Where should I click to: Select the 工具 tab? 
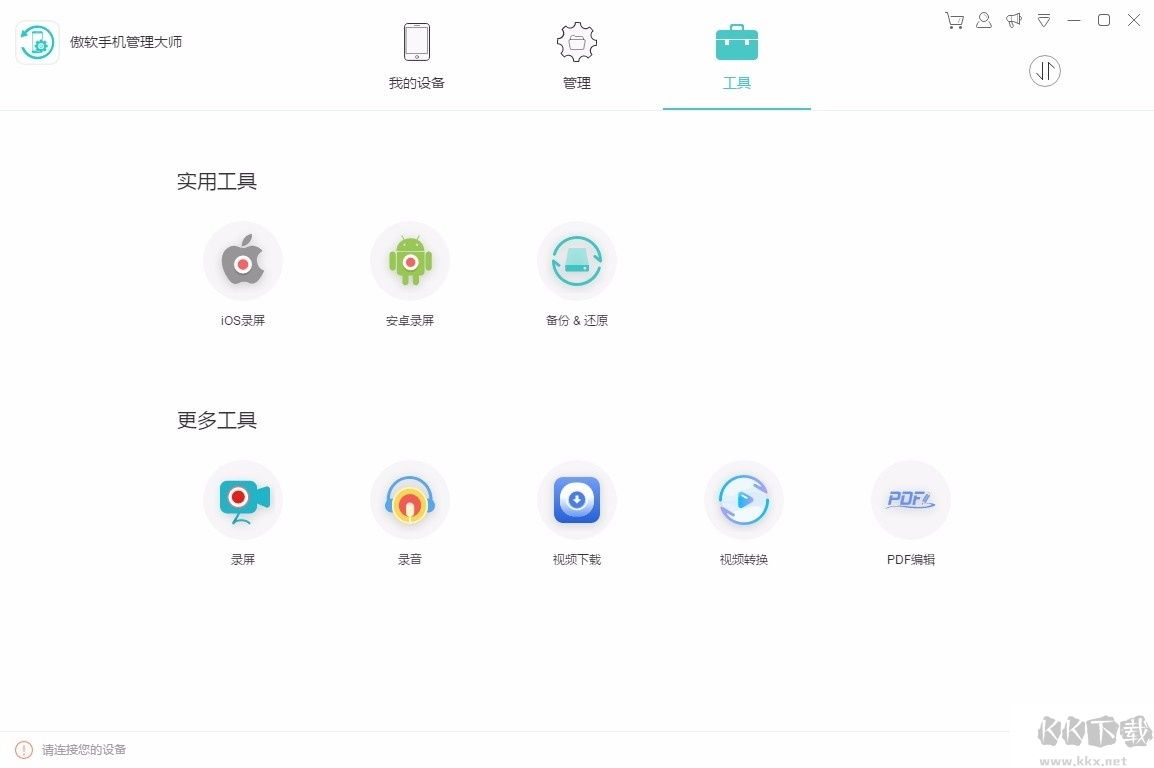[737, 56]
